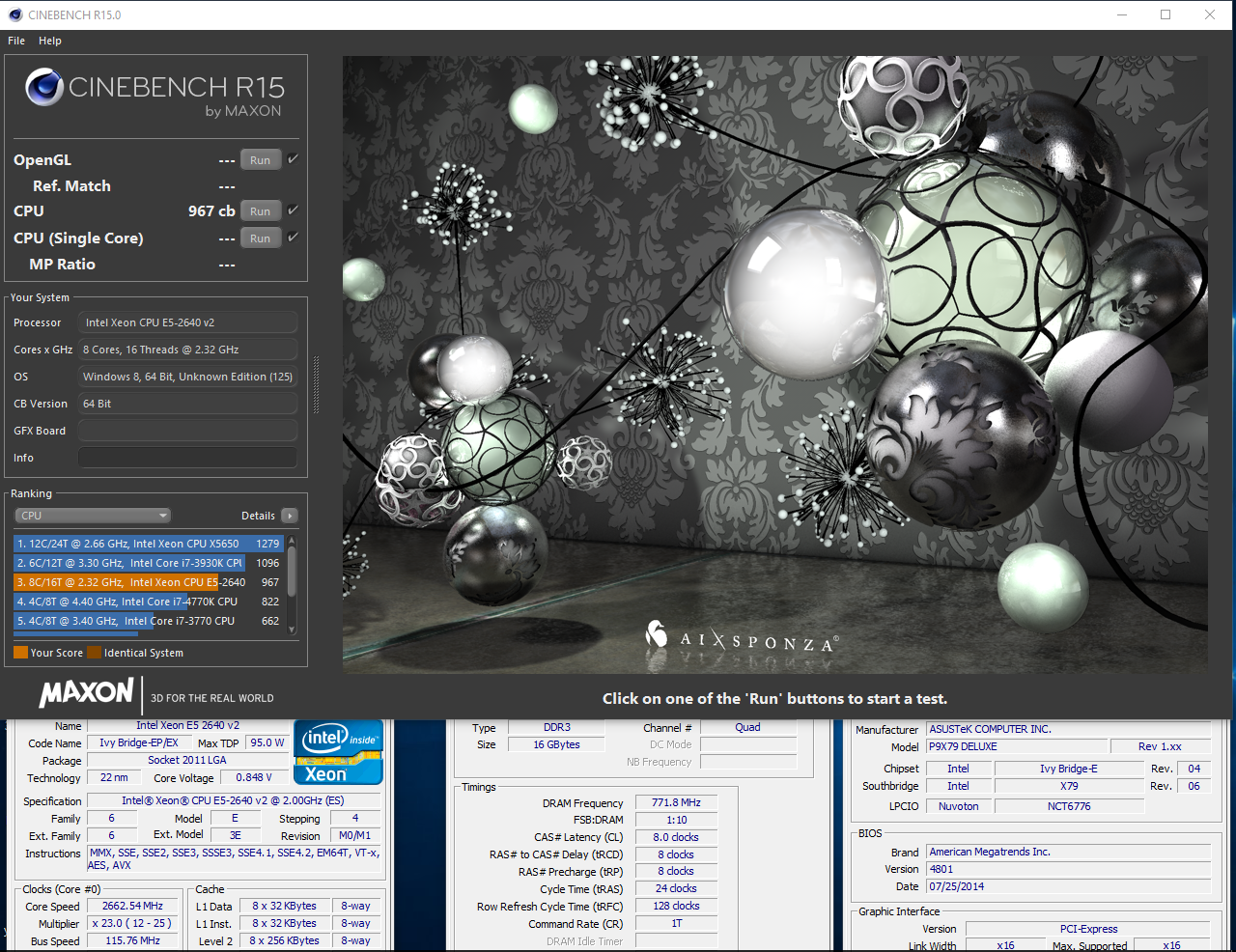Click CPU-Z Multiplier x 23.0 value
The width and height of the screenshot is (1236, 952).
133,923
